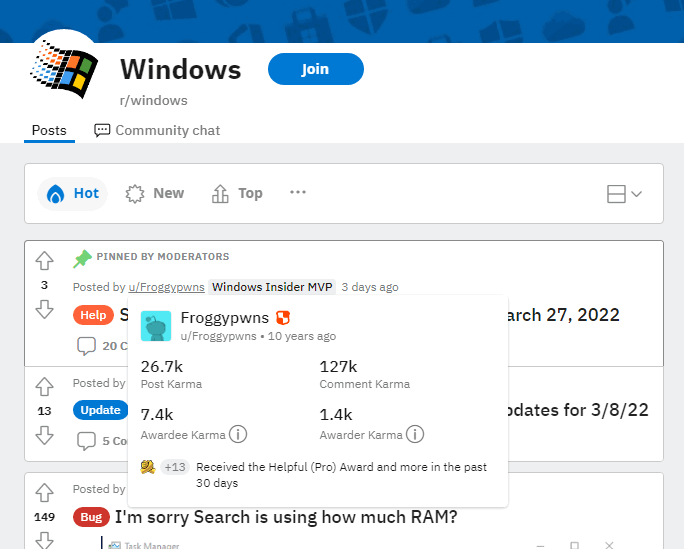This screenshot has width=684, height=549.
Task: Upvote the Update post with 13 points
Action: click(44, 386)
